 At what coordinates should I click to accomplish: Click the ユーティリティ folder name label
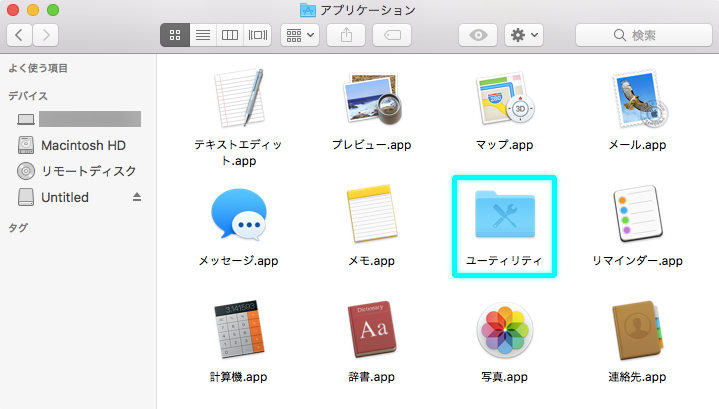(504, 261)
